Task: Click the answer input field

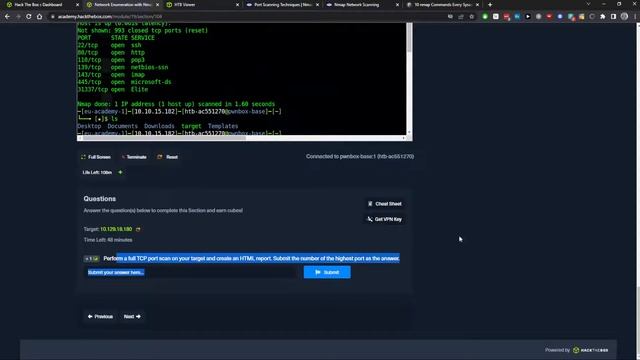Action: click(x=191, y=272)
